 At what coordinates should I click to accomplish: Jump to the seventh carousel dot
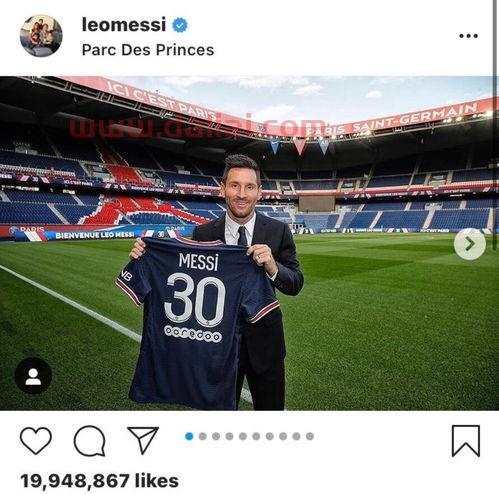tap(270, 436)
